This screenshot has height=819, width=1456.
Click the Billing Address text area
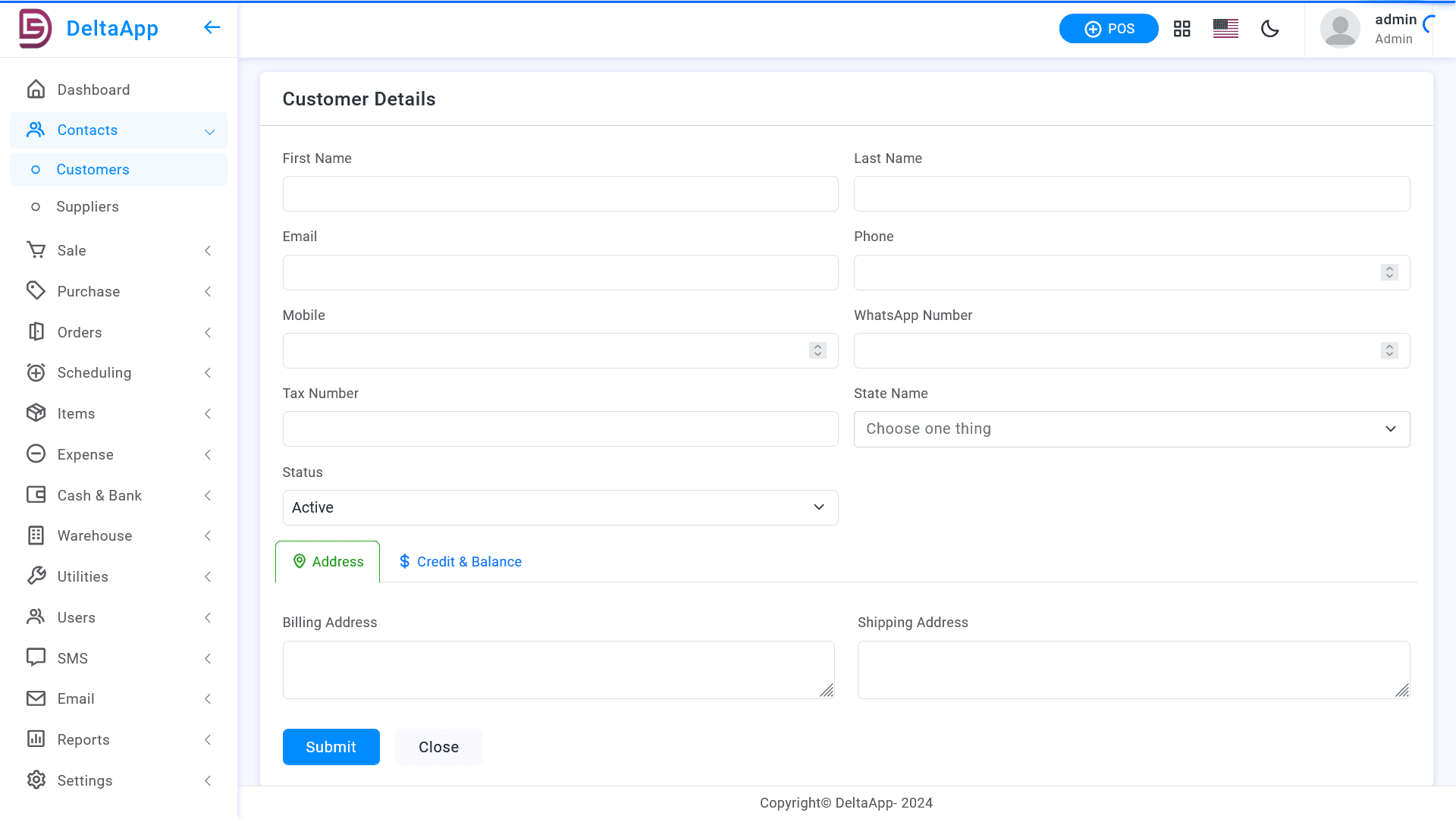pos(558,670)
